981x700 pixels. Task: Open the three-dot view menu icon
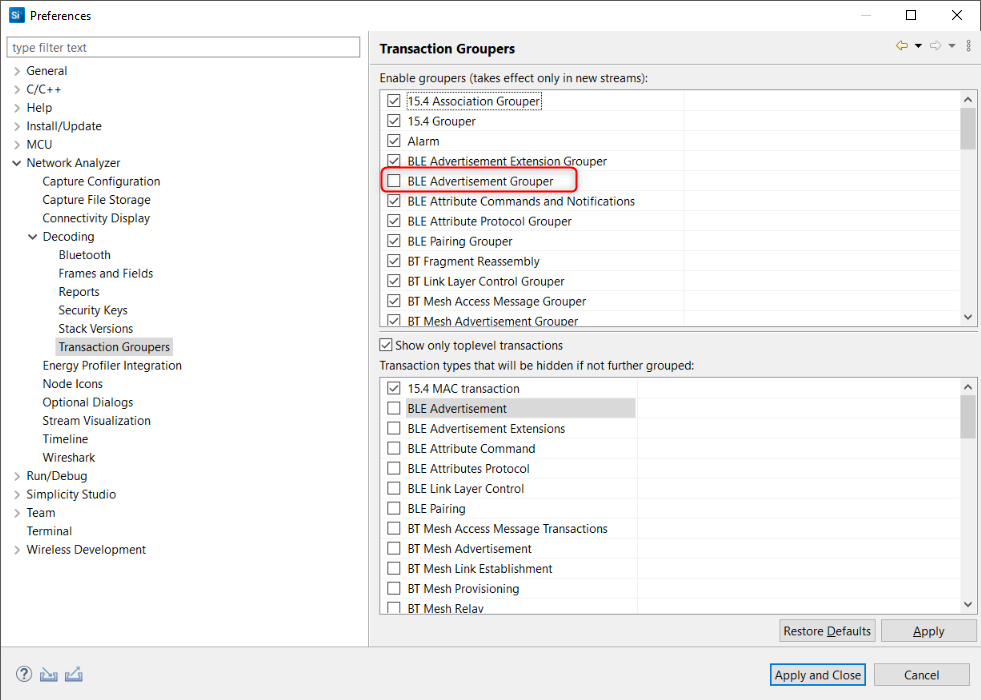click(968, 46)
